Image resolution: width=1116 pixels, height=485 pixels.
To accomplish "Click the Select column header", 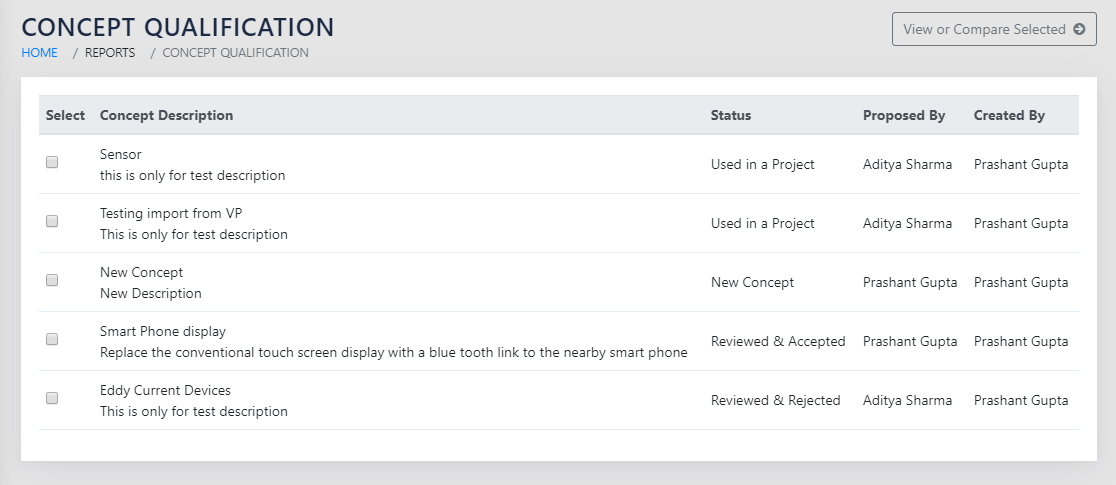I will pos(65,115).
